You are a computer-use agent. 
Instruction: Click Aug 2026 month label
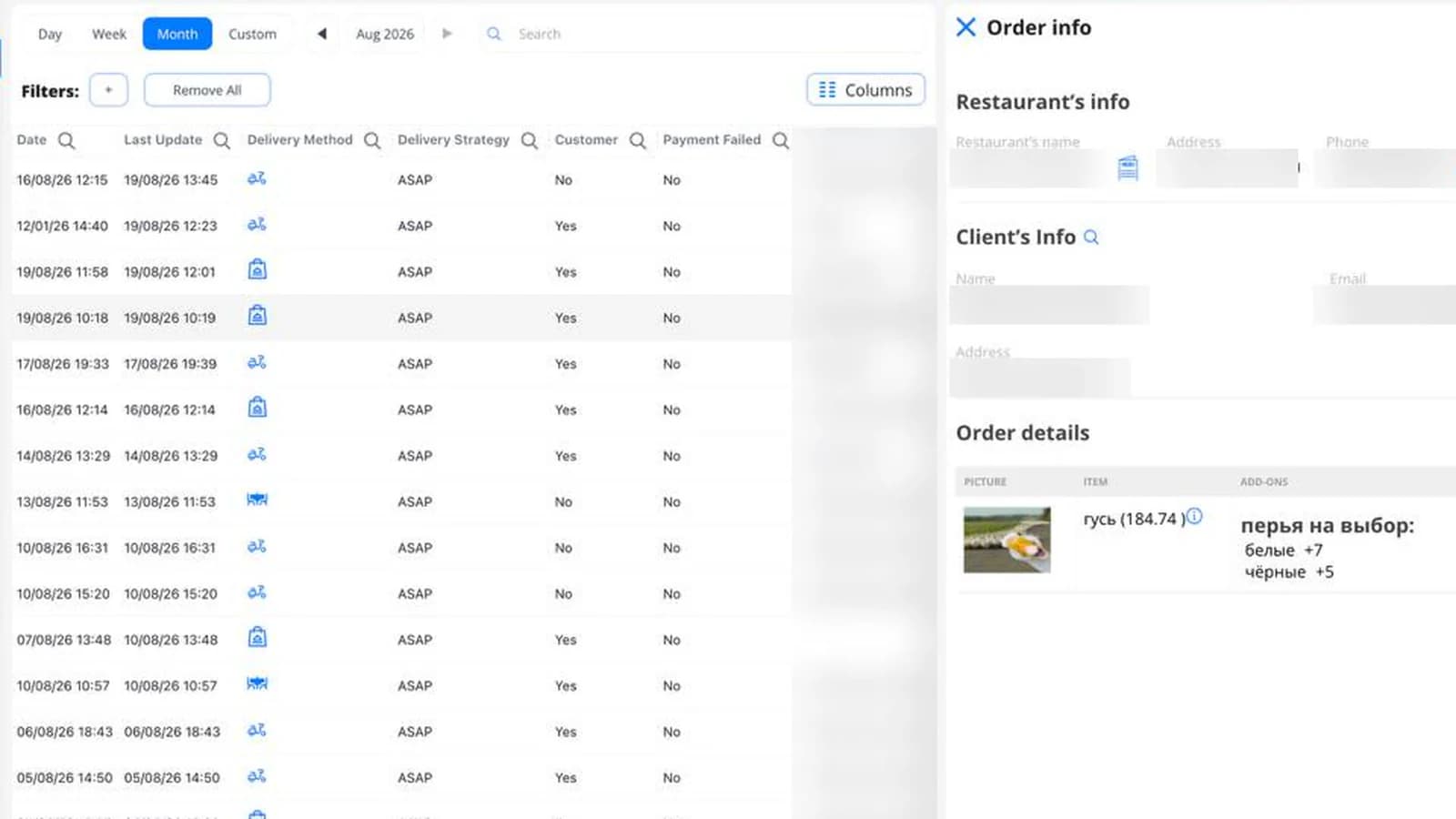coord(385,34)
